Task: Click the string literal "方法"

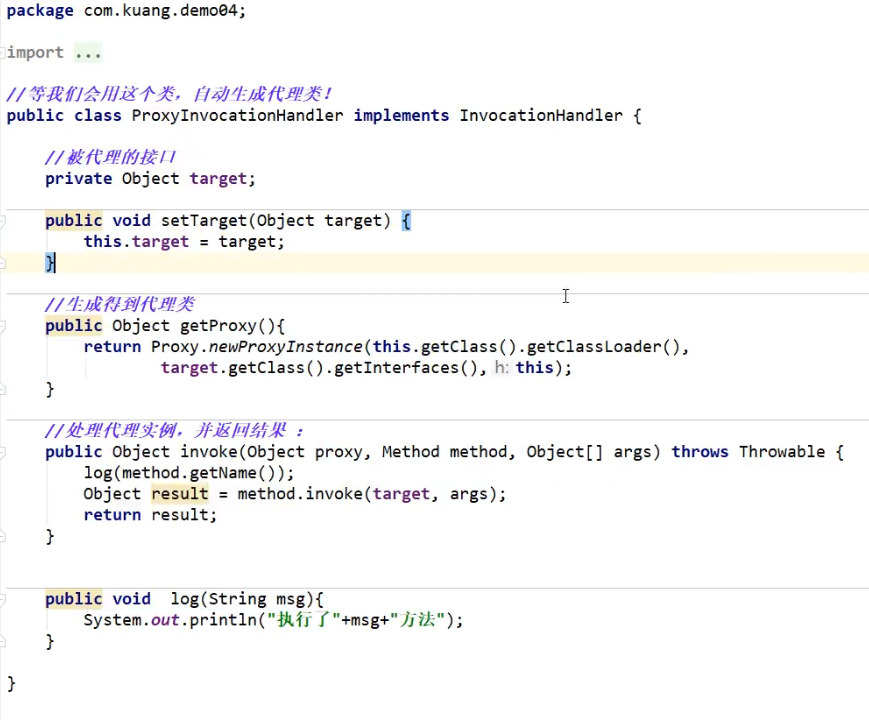Action: pyautogui.click(x=417, y=620)
